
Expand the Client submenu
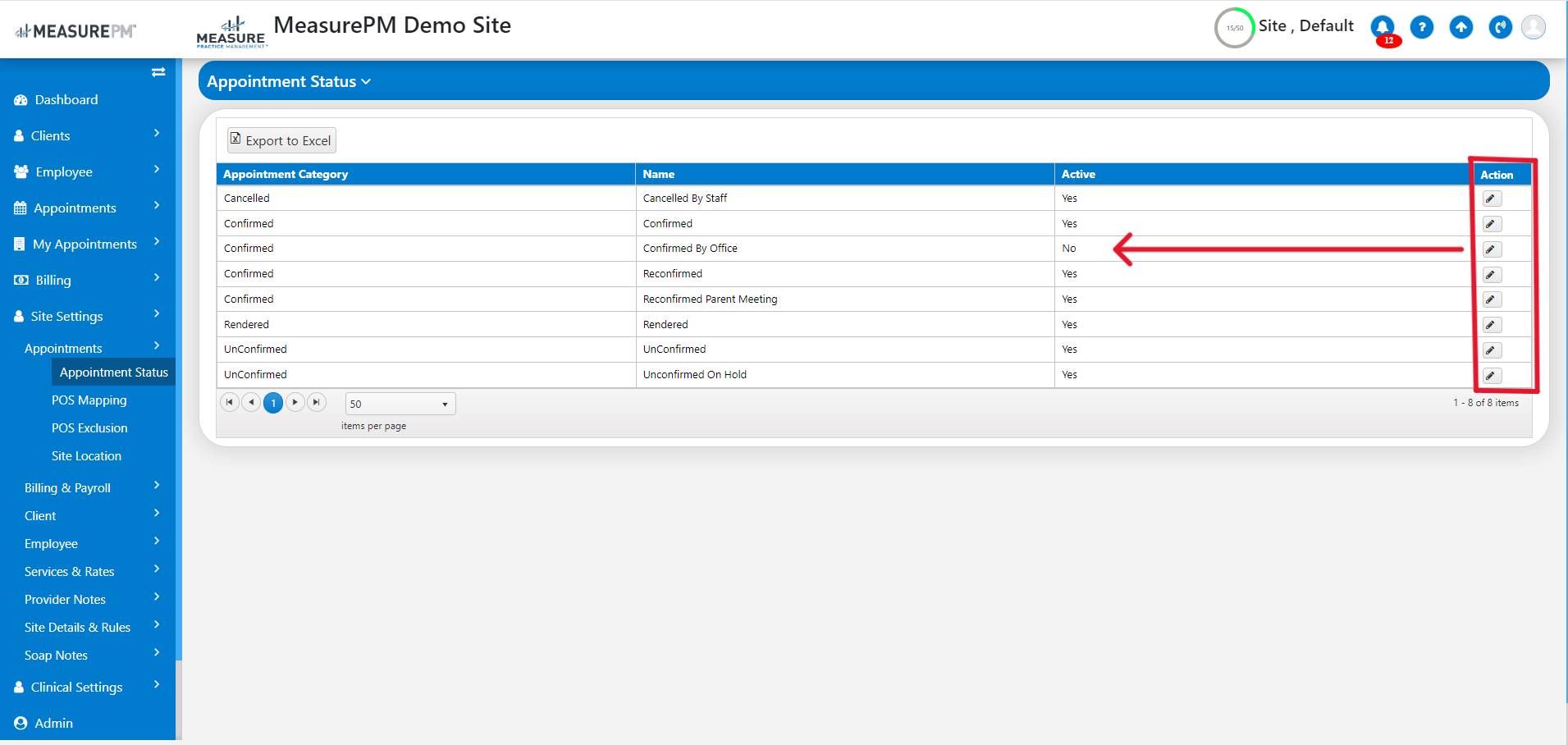click(88, 515)
